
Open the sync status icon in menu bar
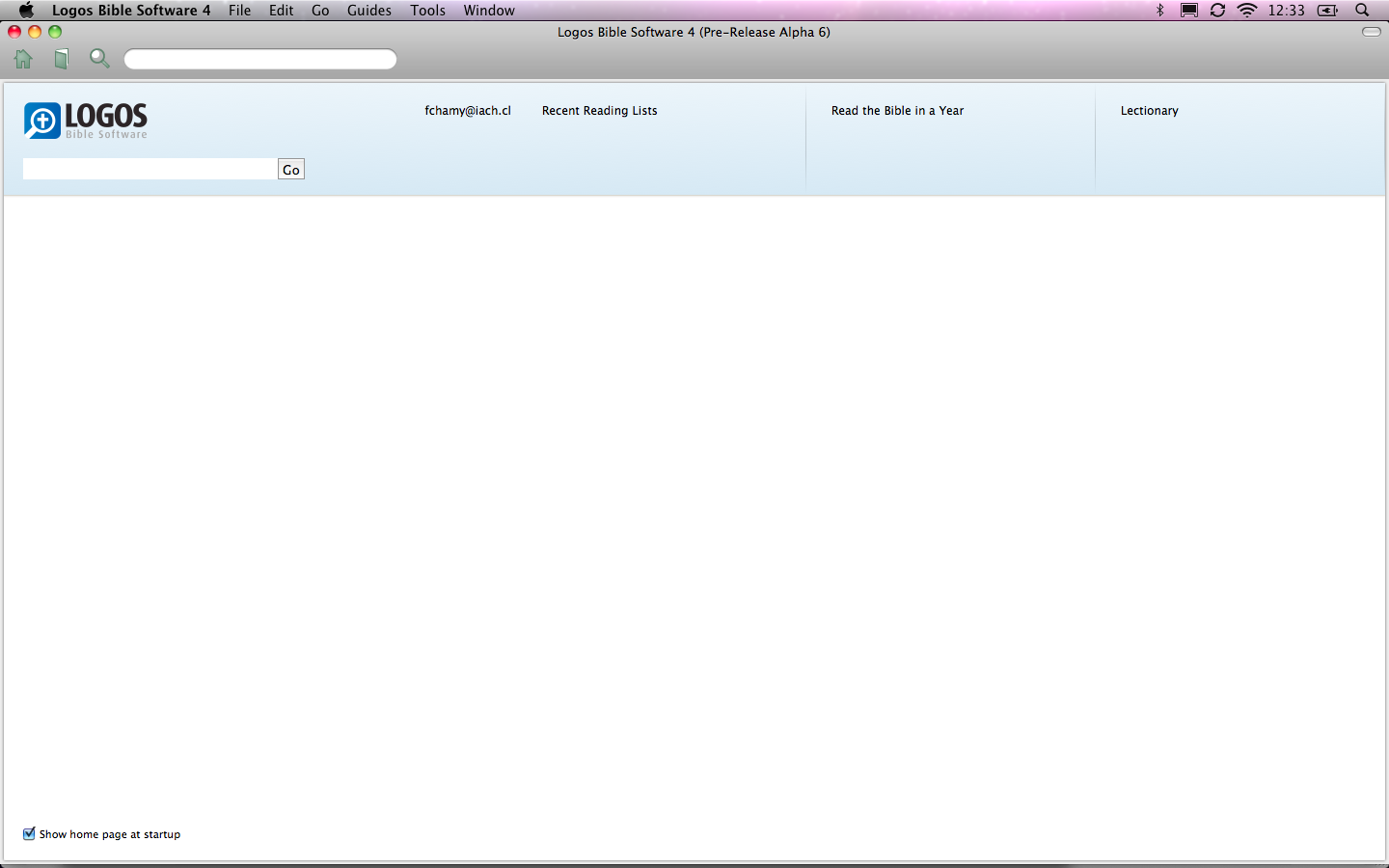(1217, 10)
